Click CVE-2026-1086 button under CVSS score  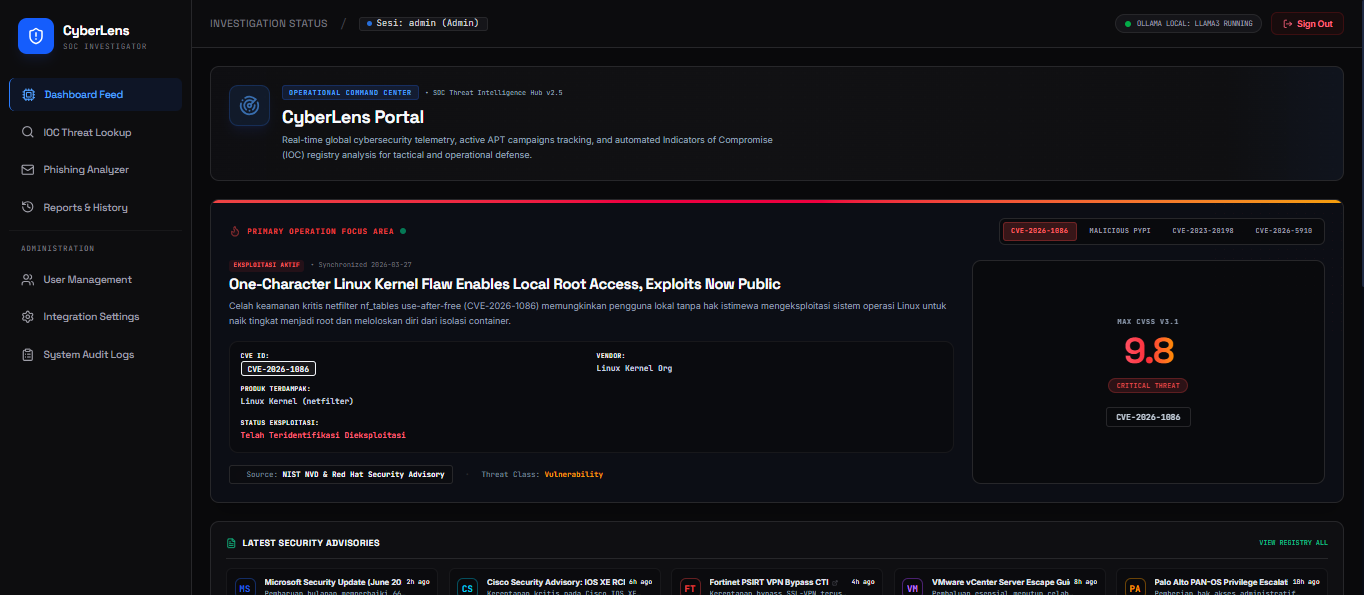1148,417
